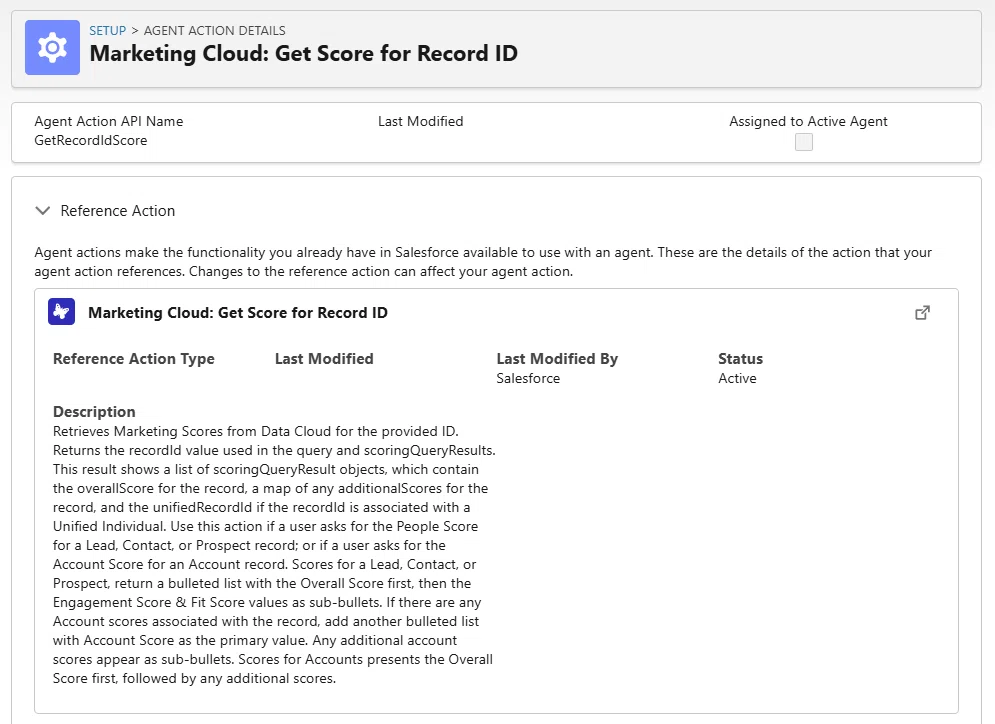Screen dimensions: 995x724
Task: Click the Active status value
Action: point(737,378)
